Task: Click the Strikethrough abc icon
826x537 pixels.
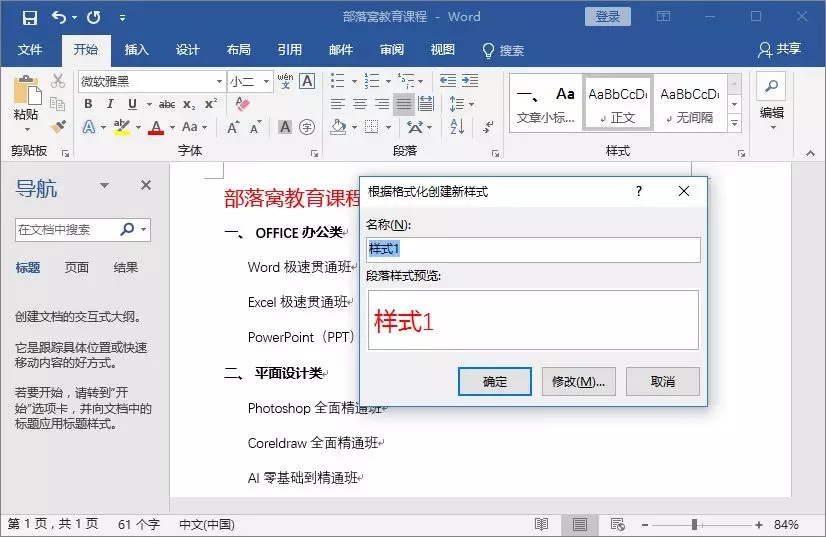Action: [x=167, y=104]
